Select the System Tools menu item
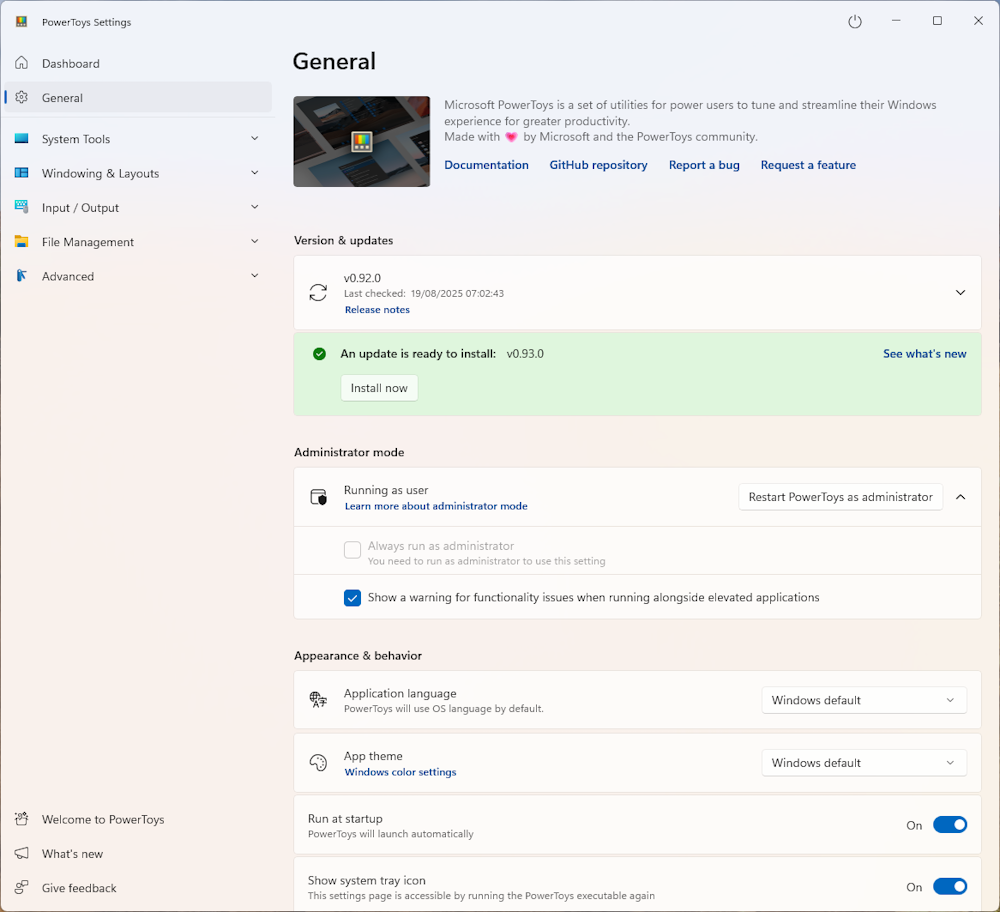Image resolution: width=1000 pixels, height=912 pixels. [138, 138]
